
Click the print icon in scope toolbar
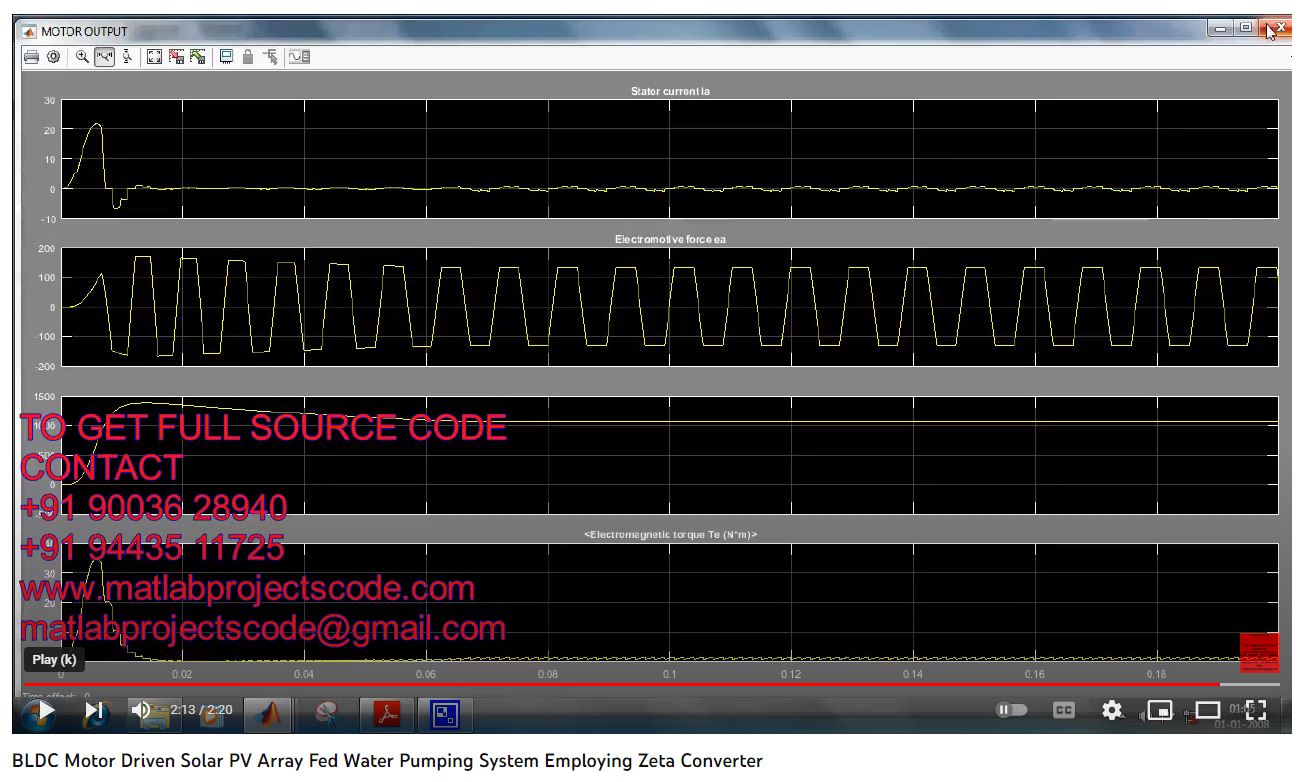point(32,57)
